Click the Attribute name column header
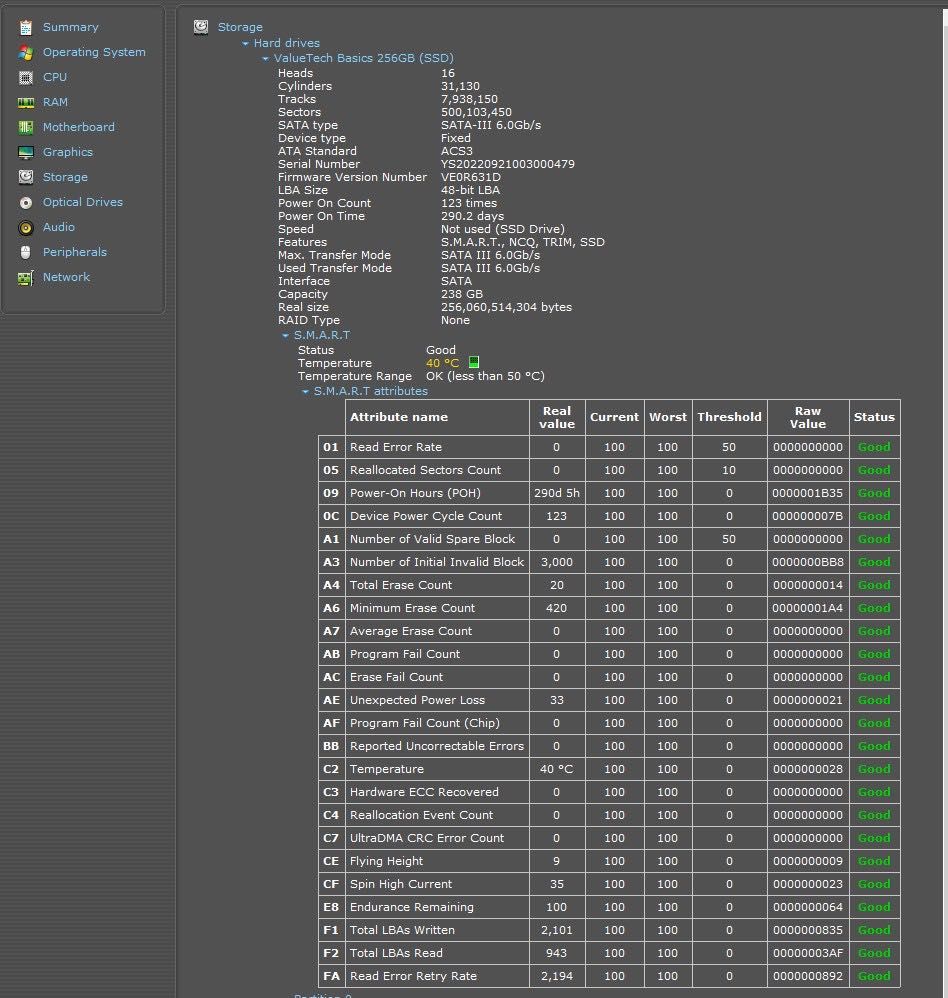The image size is (948, 998). click(x=437, y=418)
